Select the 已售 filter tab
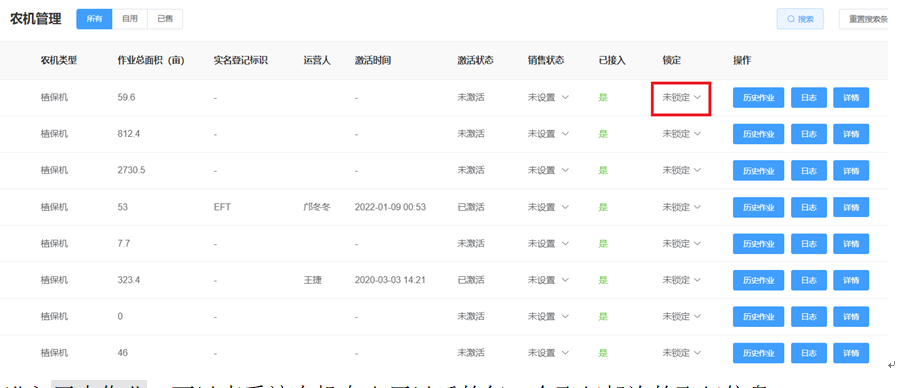Image resolution: width=917 pixels, height=388 pixels. 165,19
